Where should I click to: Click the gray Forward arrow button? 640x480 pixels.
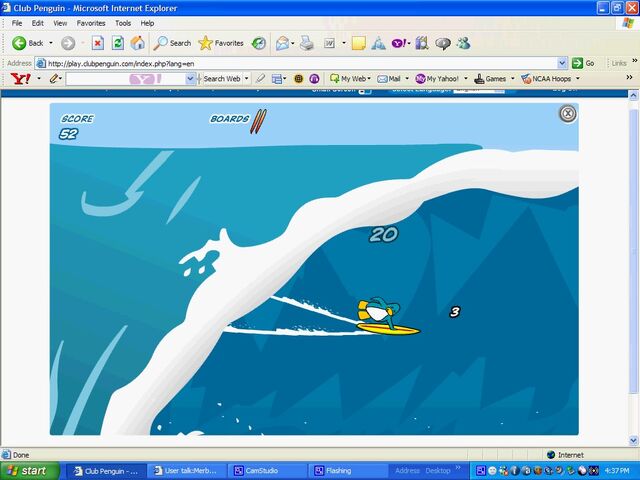(68, 43)
